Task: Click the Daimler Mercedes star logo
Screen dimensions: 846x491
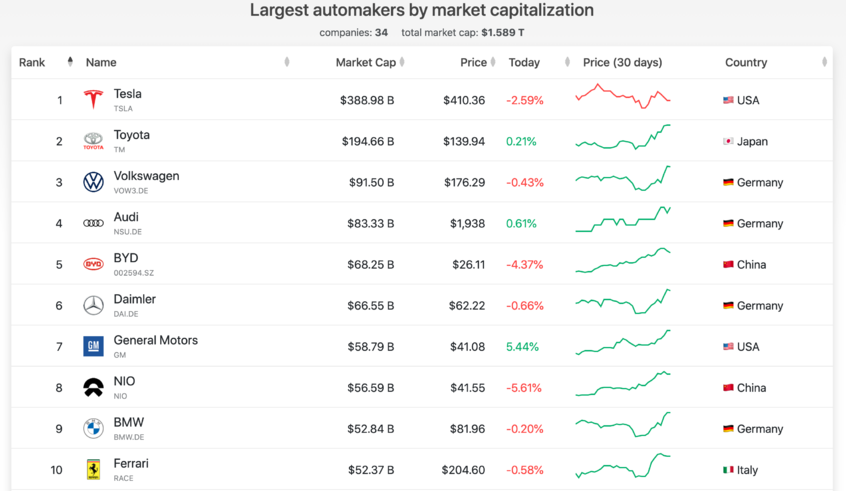Action: (93, 306)
